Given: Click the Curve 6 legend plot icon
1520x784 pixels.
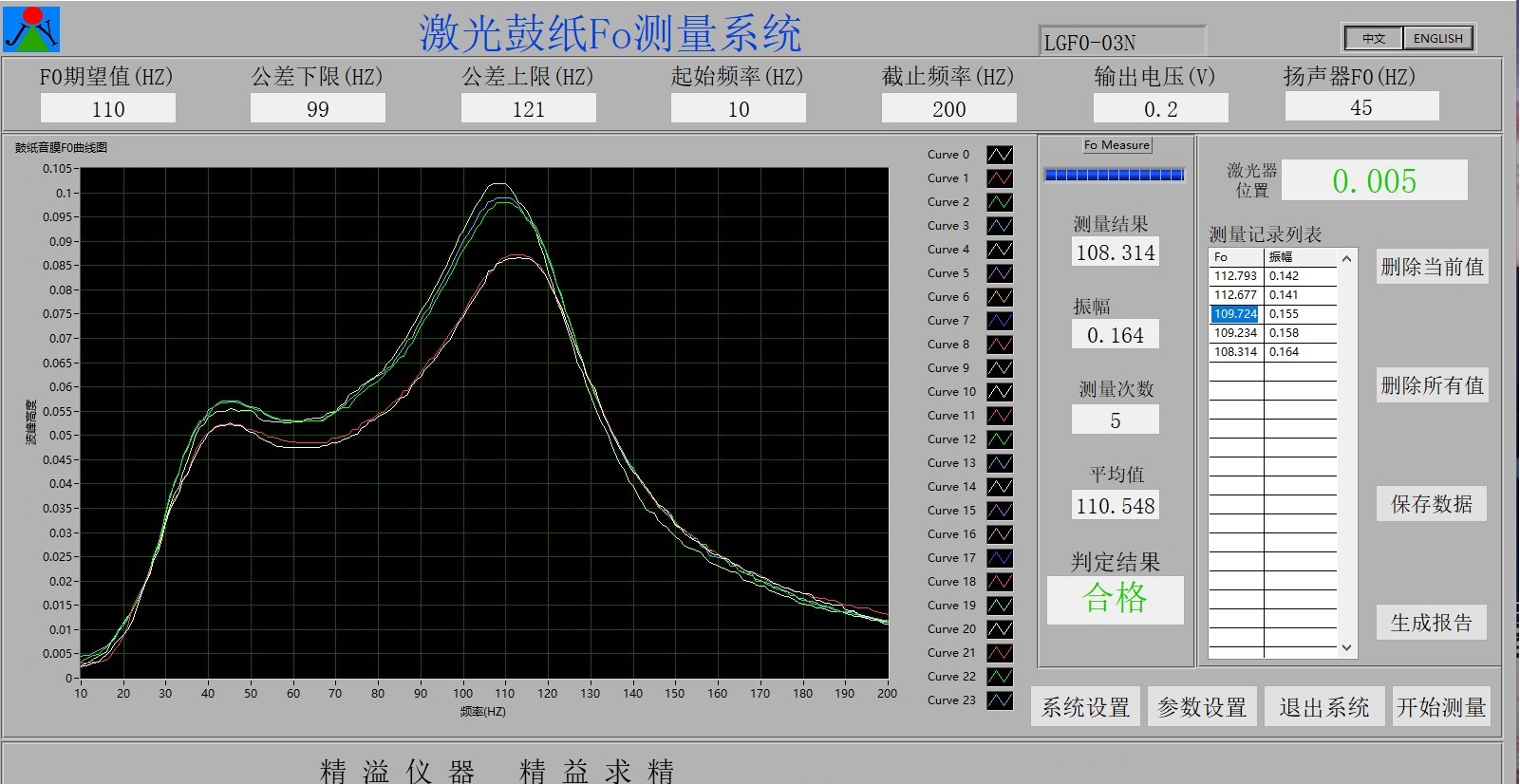Looking at the screenshot, I should [1000, 297].
